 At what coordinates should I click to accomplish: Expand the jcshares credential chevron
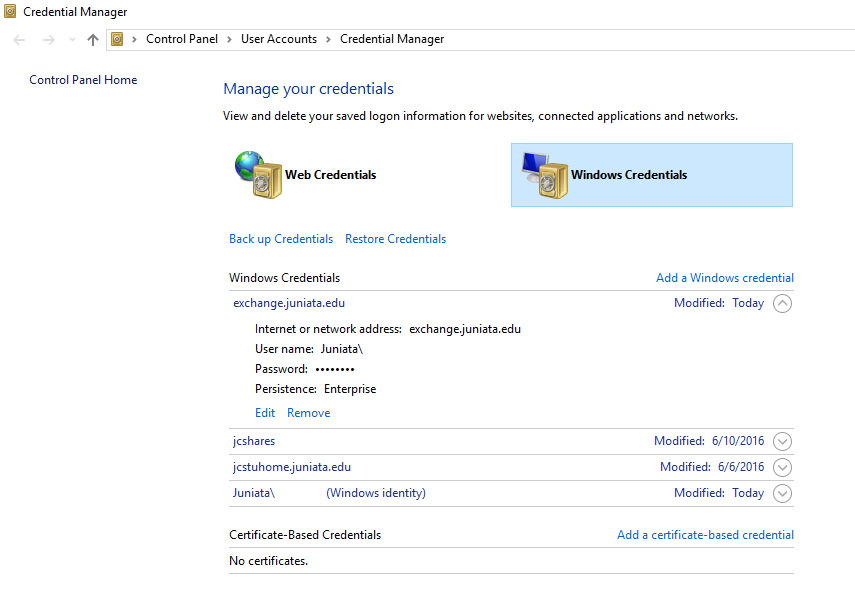(782, 441)
